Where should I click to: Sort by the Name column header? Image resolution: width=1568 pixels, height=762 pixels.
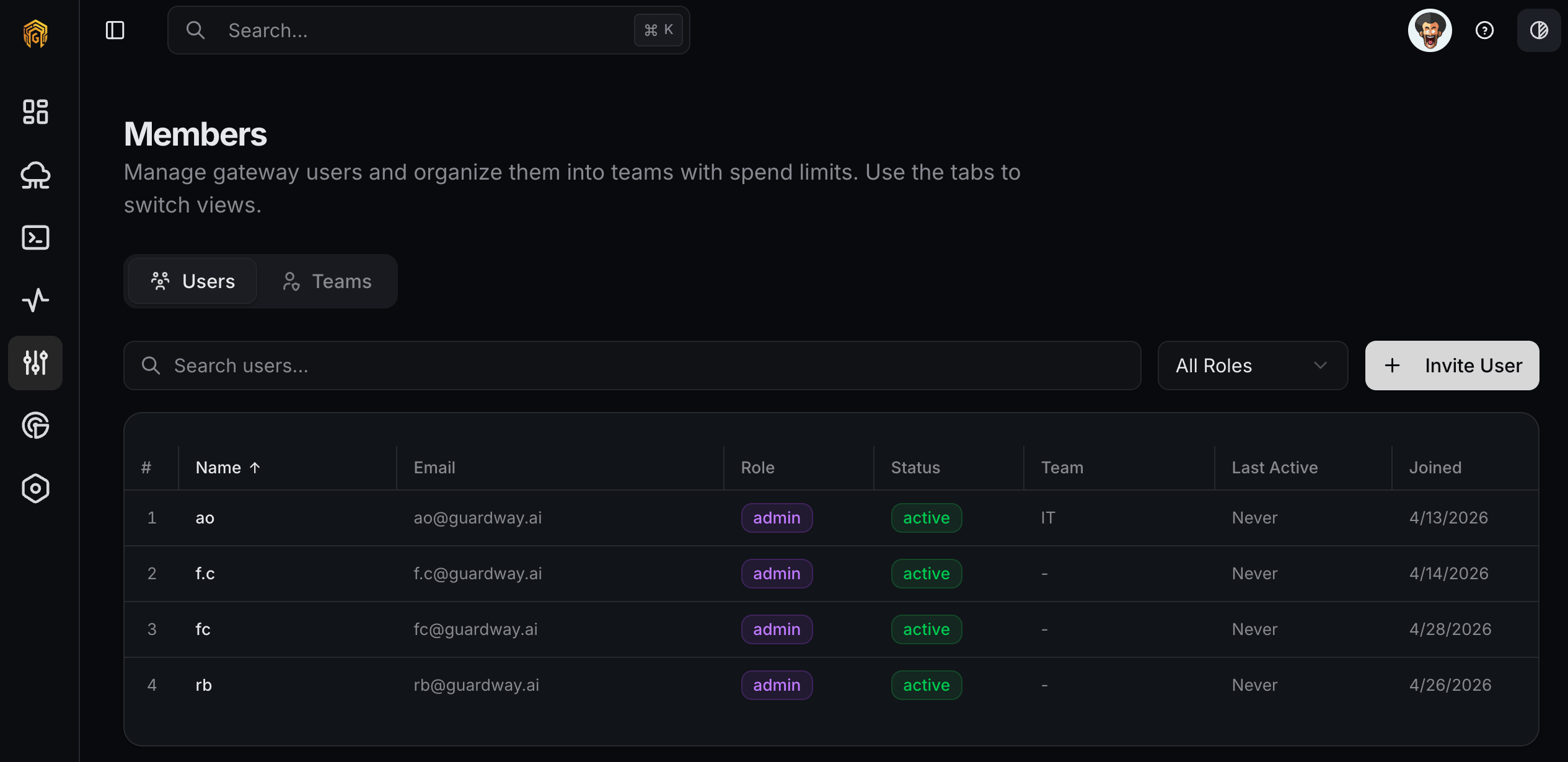click(227, 468)
